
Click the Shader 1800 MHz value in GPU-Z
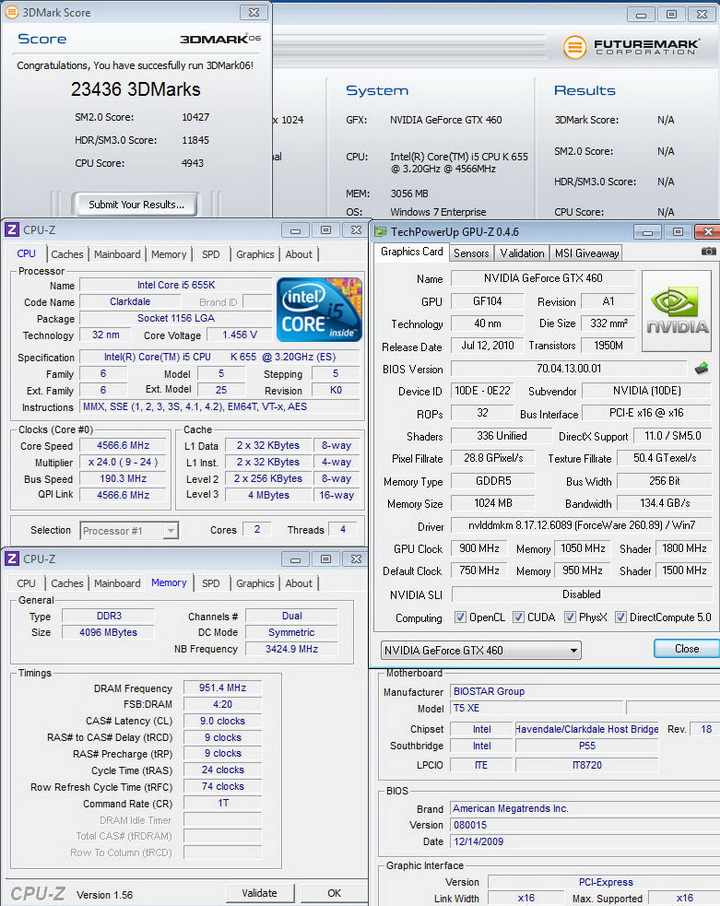click(684, 548)
